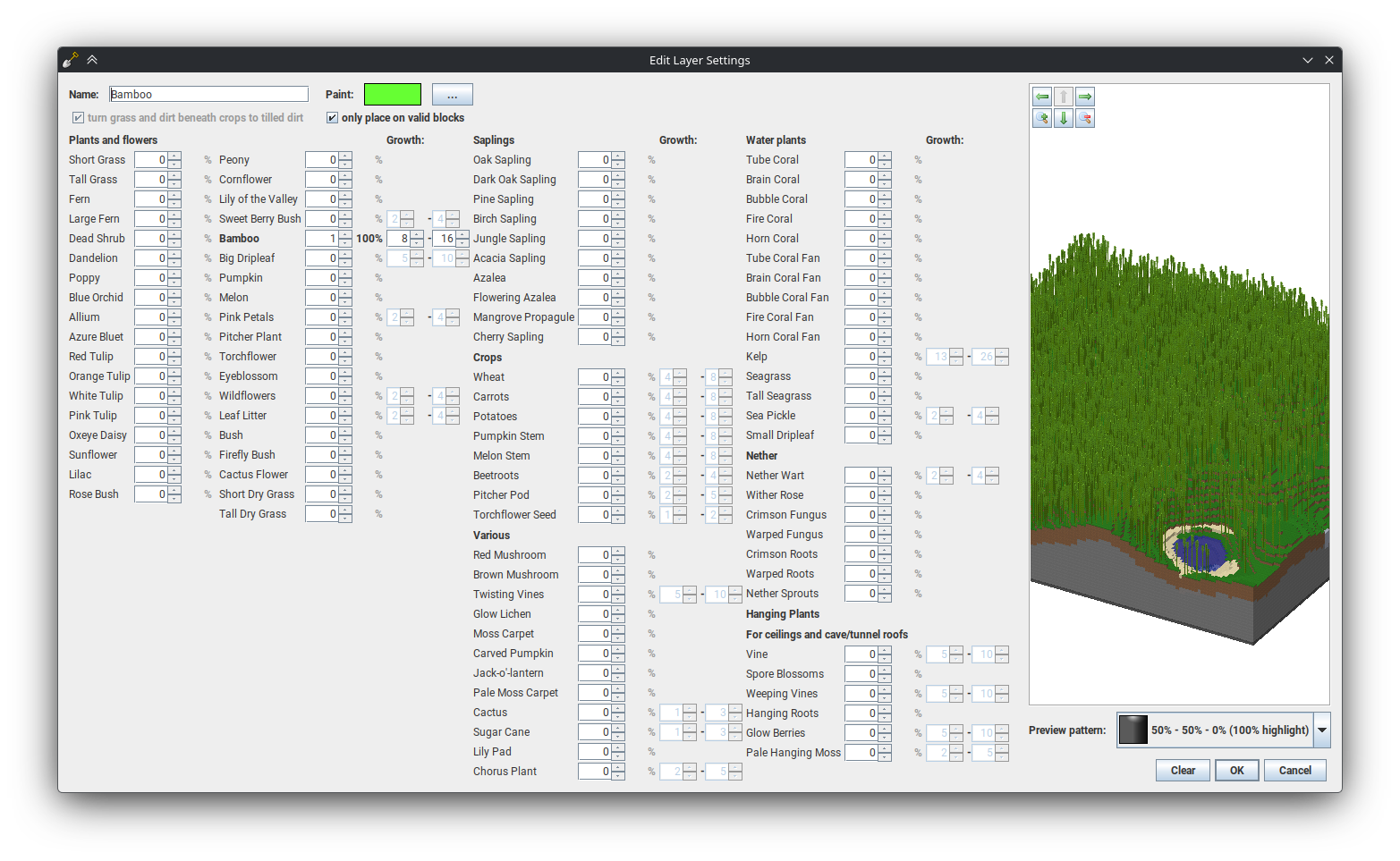This screenshot has height=861, width=1400.
Task: Click the double-chevron keep-above icon in title bar
Action: point(92,60)
